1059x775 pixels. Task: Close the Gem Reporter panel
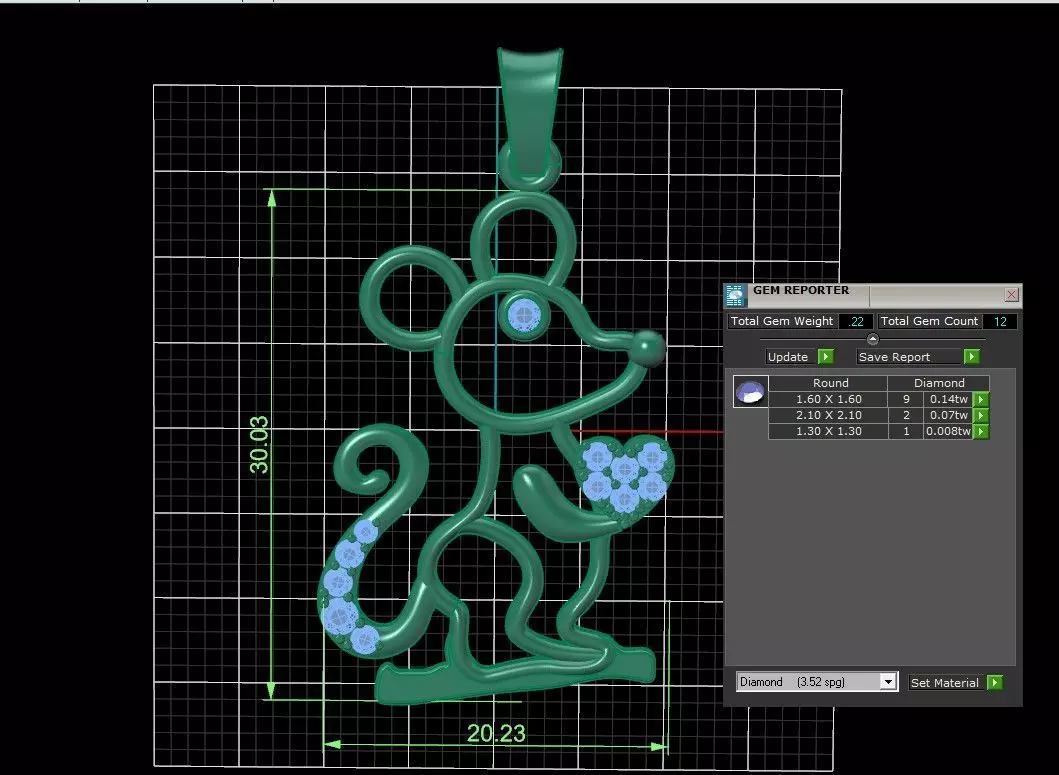[1011, 295]
